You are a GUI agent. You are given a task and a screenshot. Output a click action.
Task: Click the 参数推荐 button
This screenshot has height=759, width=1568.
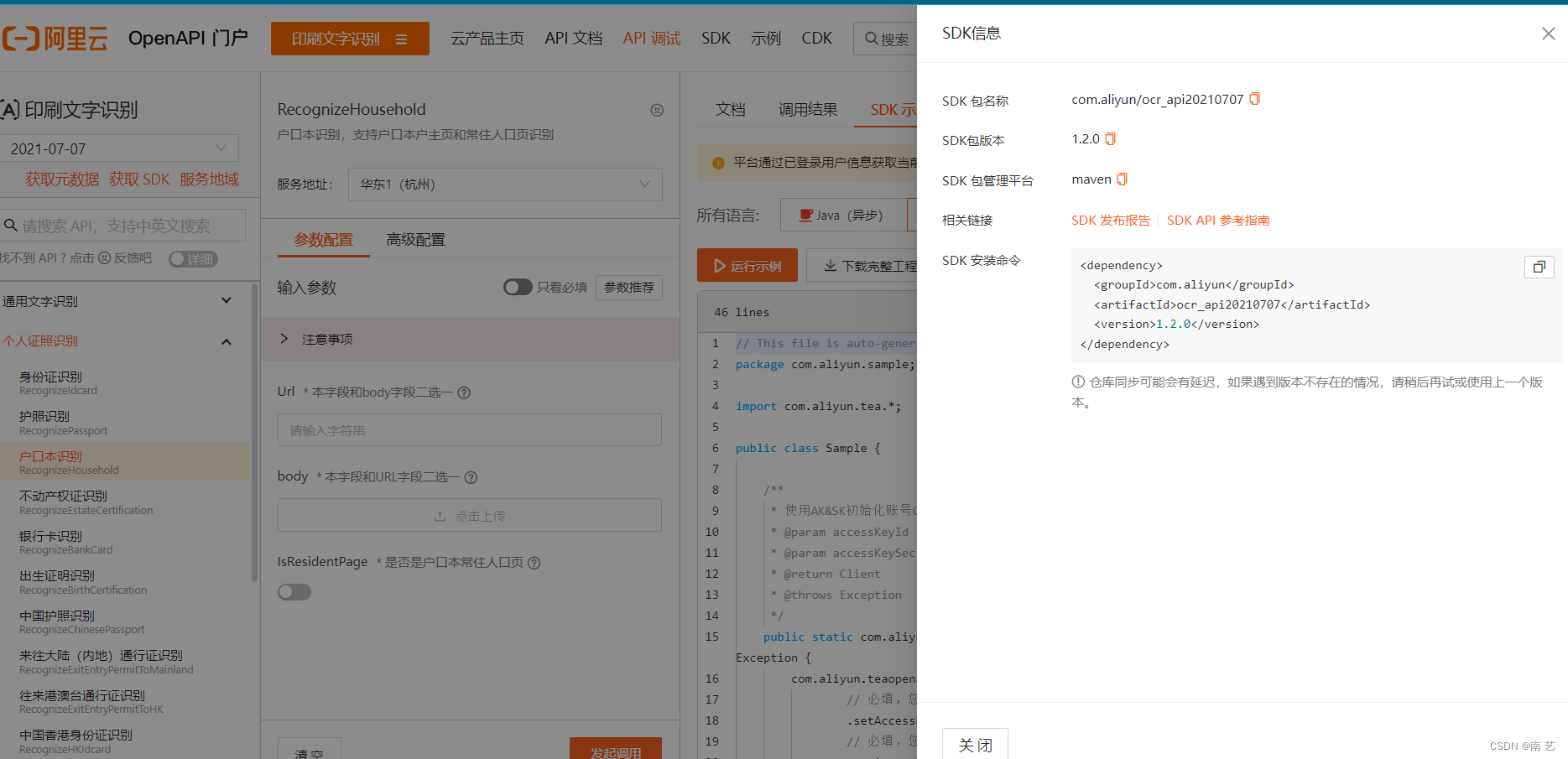[628, 288]
